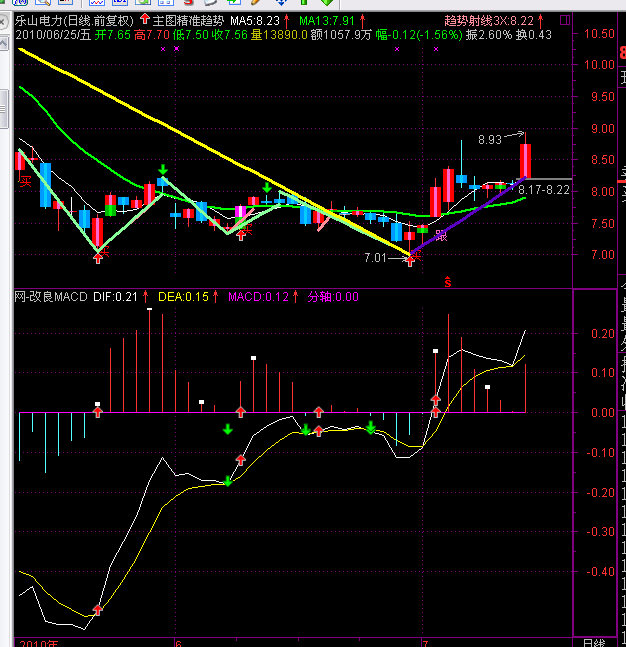The width and height of the screenshot is (626, 647).
Task: Click the yellow DEA:0.15 value
Action: [x=183, y=297]
